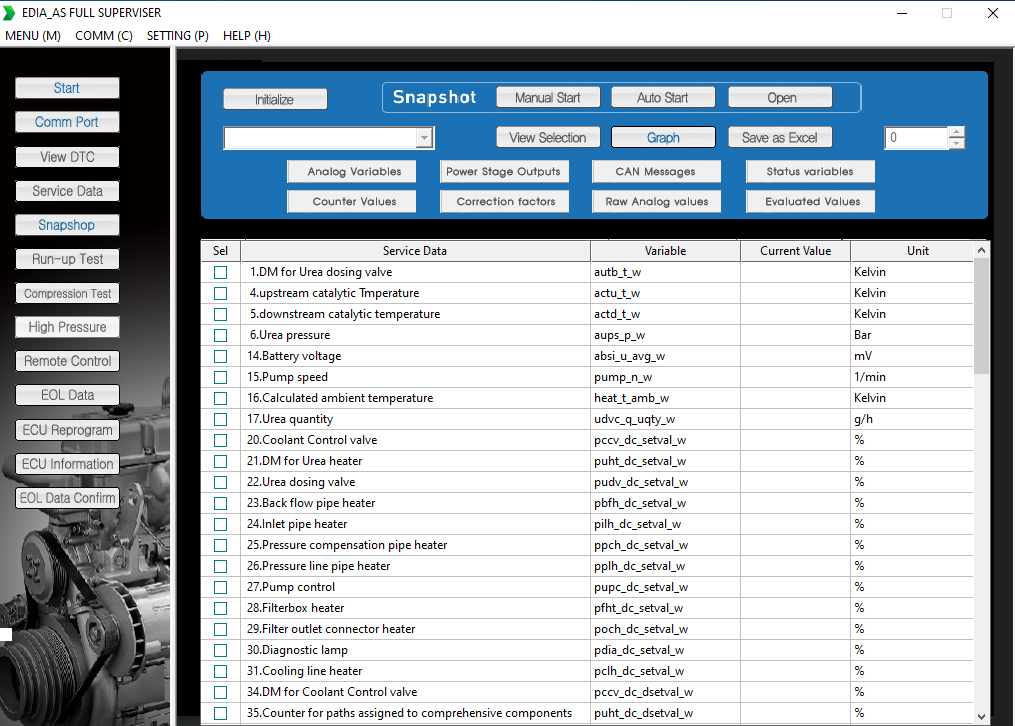Open the EOL Data page
Image resolution: width=1015 pixels, height=726 pixels.
pyautogui.click(x=67, y=395)
